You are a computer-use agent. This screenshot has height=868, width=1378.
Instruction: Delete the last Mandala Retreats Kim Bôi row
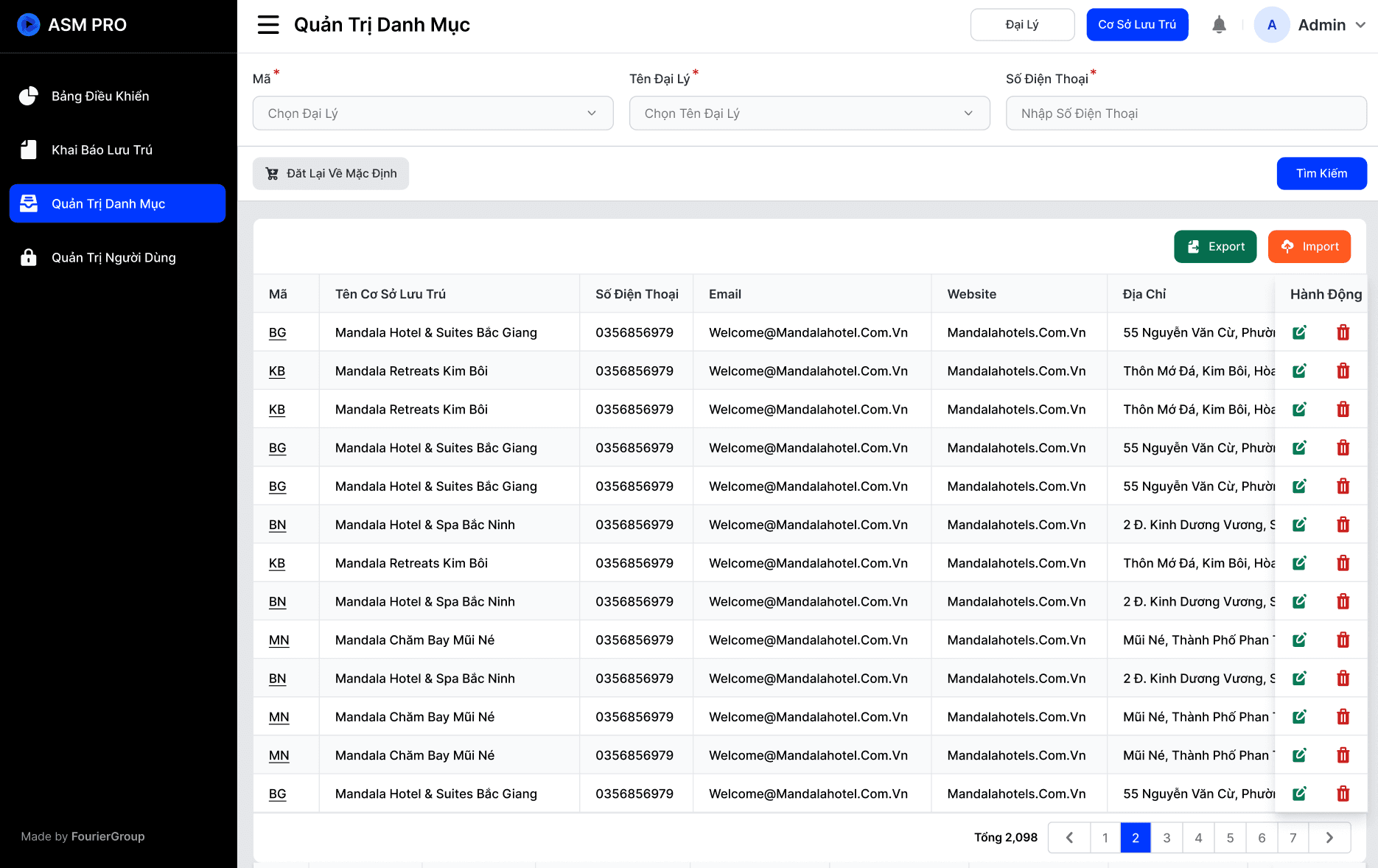point(1343,564)
